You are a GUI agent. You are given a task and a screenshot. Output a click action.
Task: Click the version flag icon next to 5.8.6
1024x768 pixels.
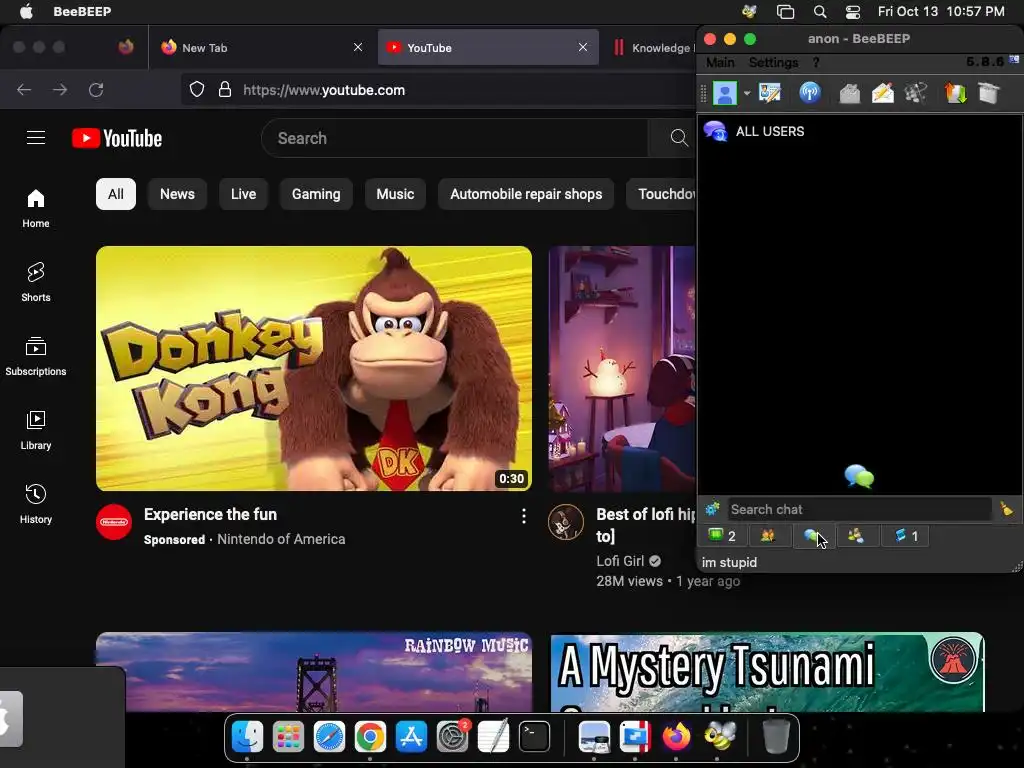point(1014,60)
